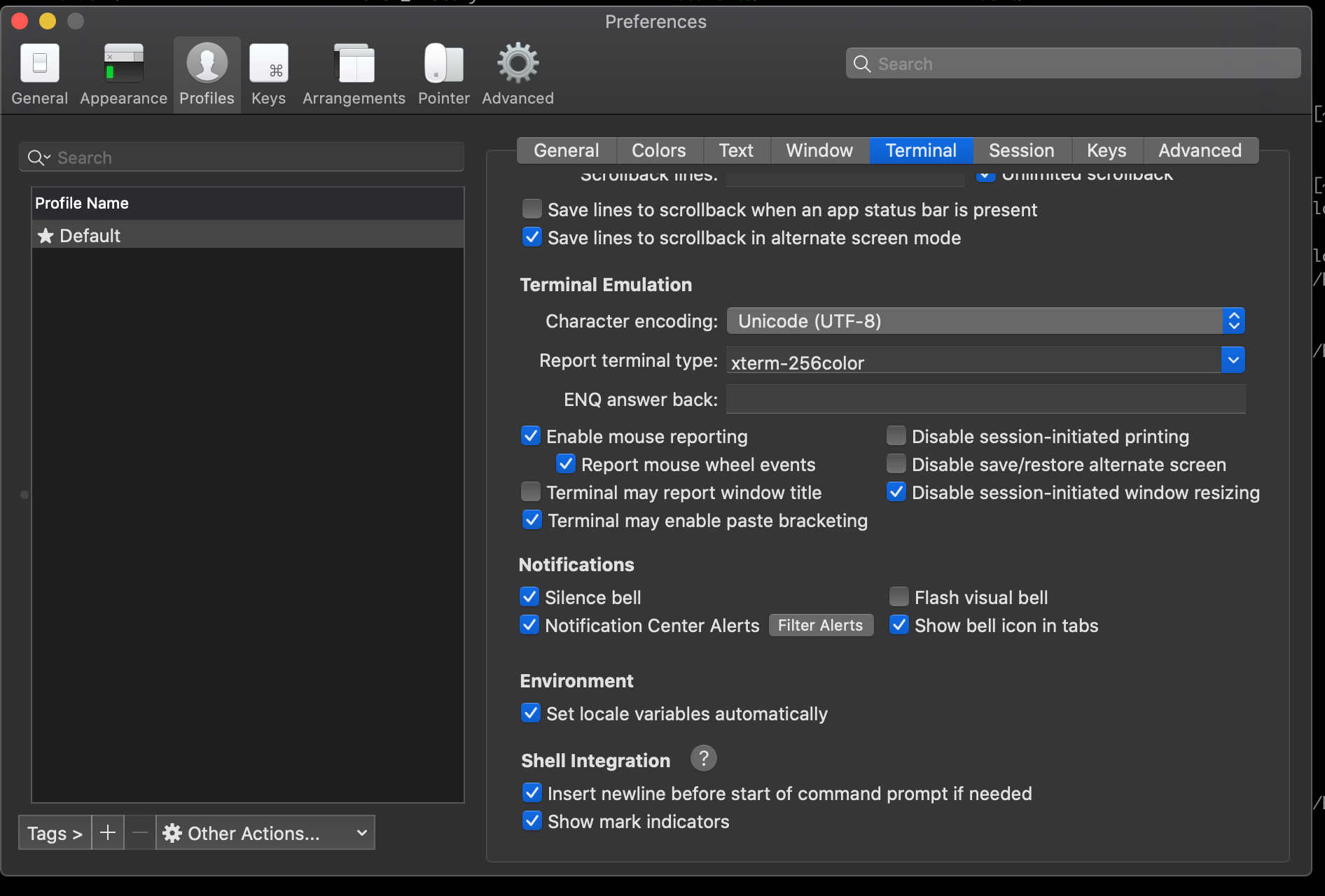Open the Session tab

point(1021,150)
